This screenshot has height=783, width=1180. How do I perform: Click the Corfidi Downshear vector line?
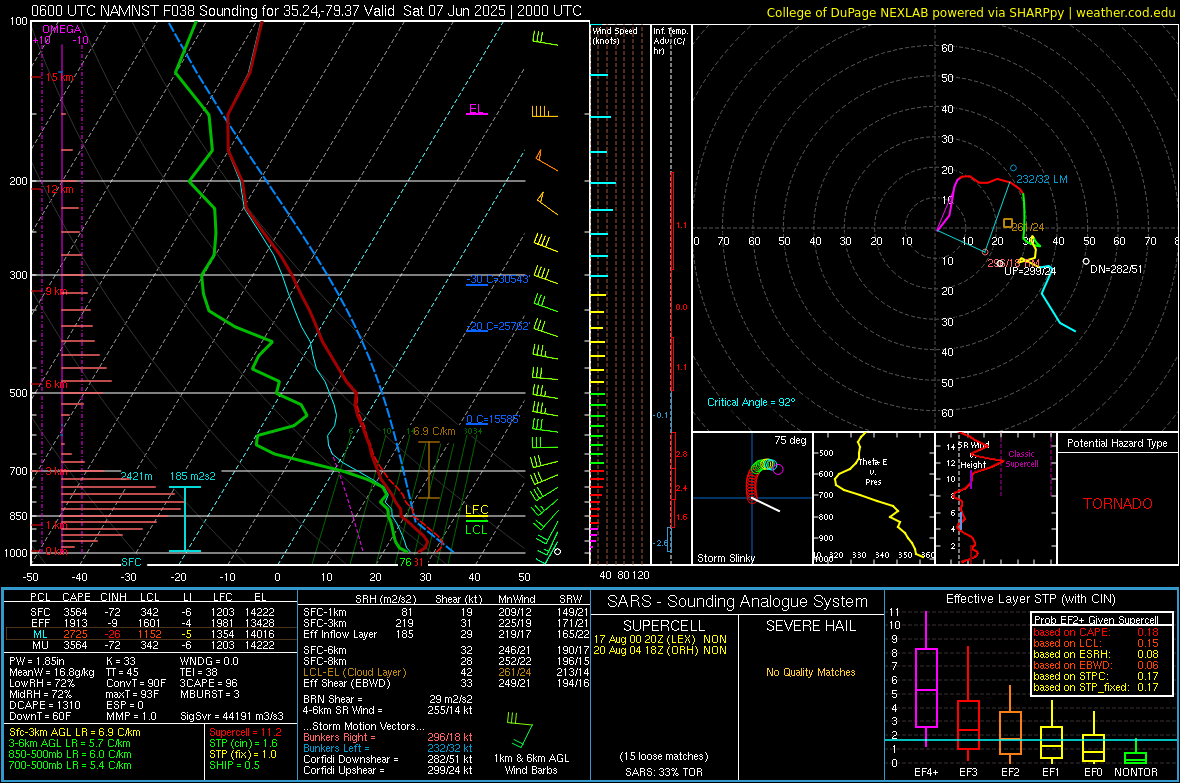(x=388, y=759)
